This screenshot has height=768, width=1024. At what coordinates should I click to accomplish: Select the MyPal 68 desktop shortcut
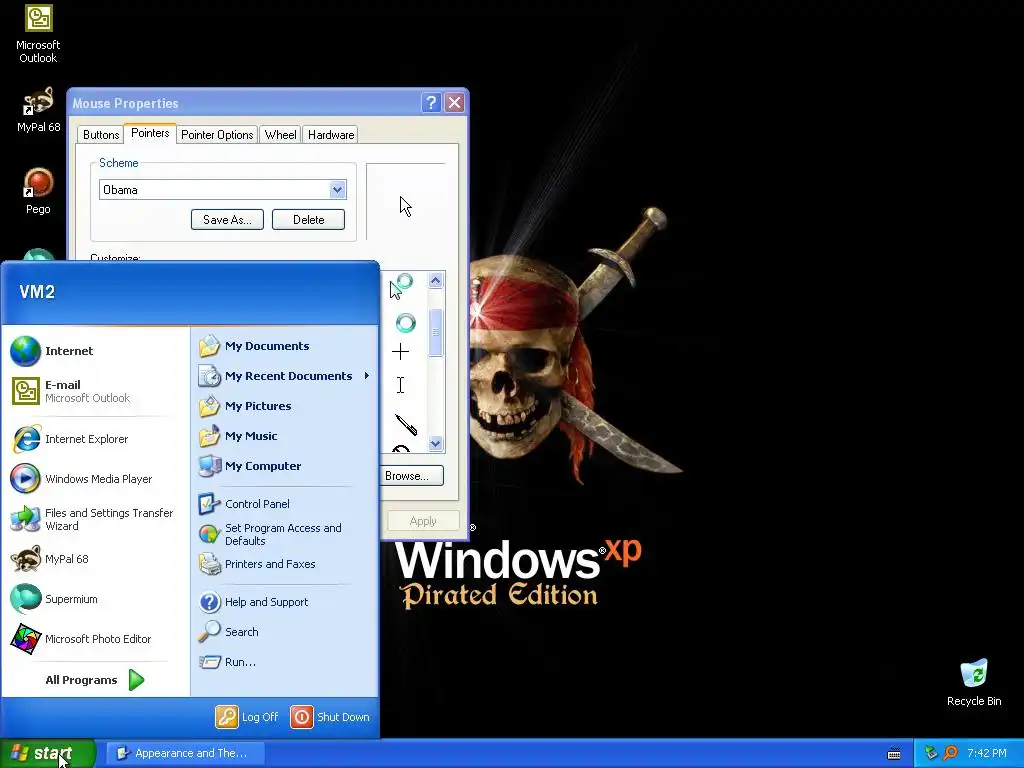tap(38, 110)
